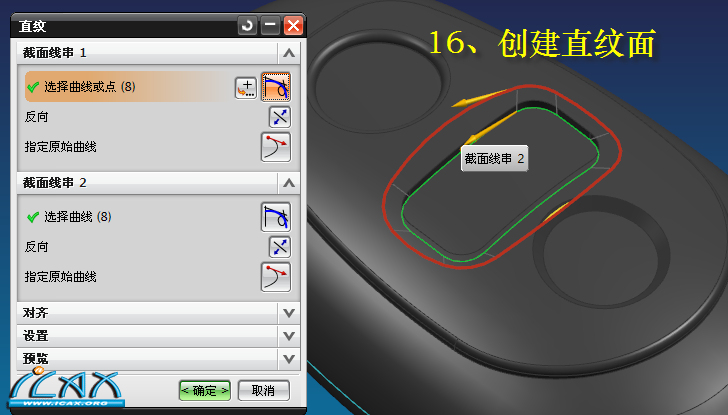Expand the 对齐 section

coord(289,313)
